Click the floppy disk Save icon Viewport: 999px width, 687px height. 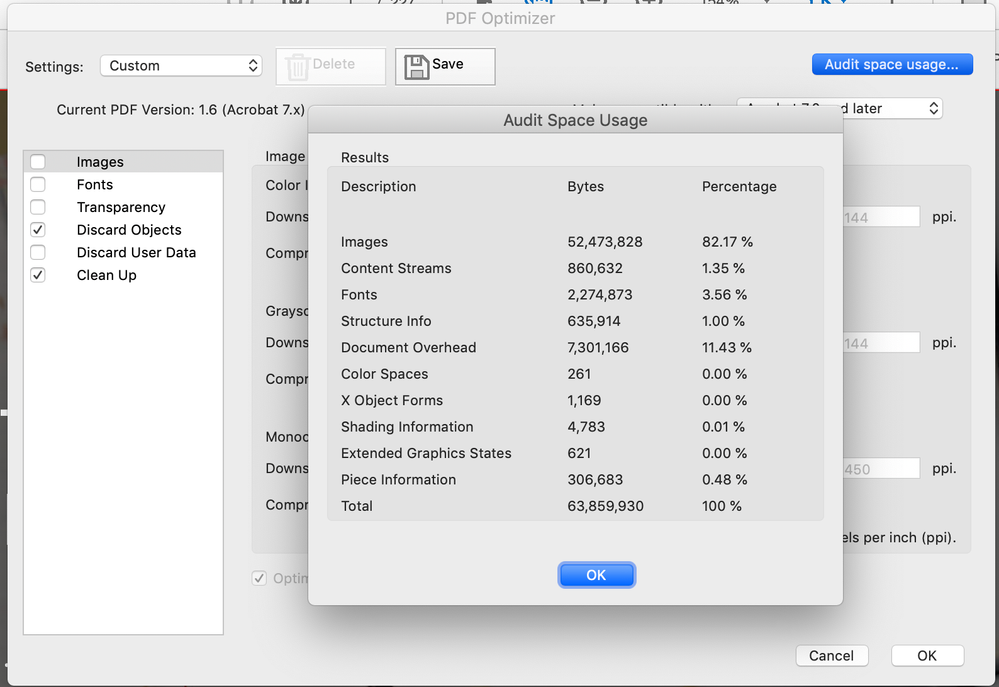click(x=416, y=66)
